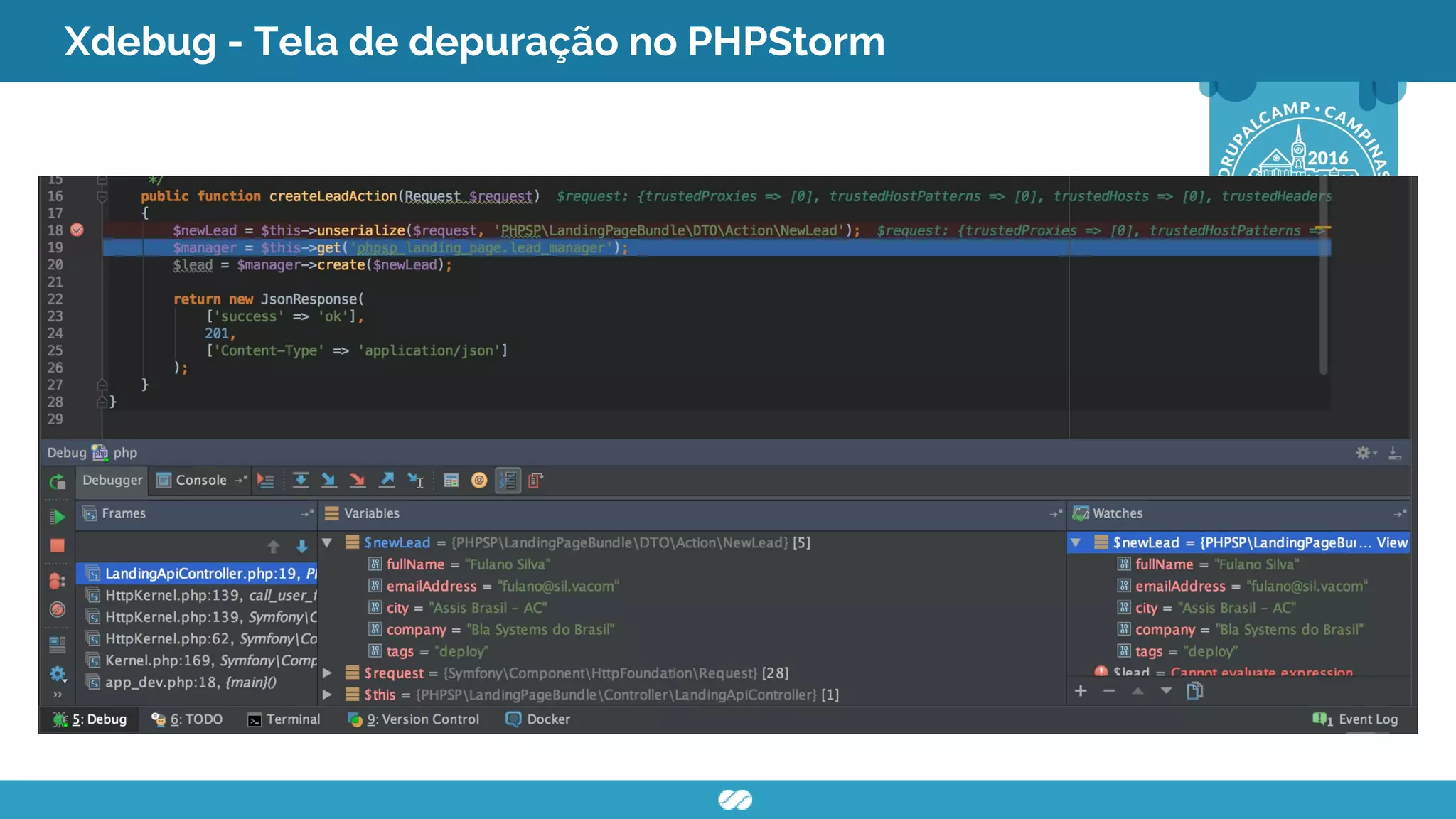Open the Evaluate Expression calculator icon
The width and height of the screenshot is (1456, 819).
[x=451, y=481]
